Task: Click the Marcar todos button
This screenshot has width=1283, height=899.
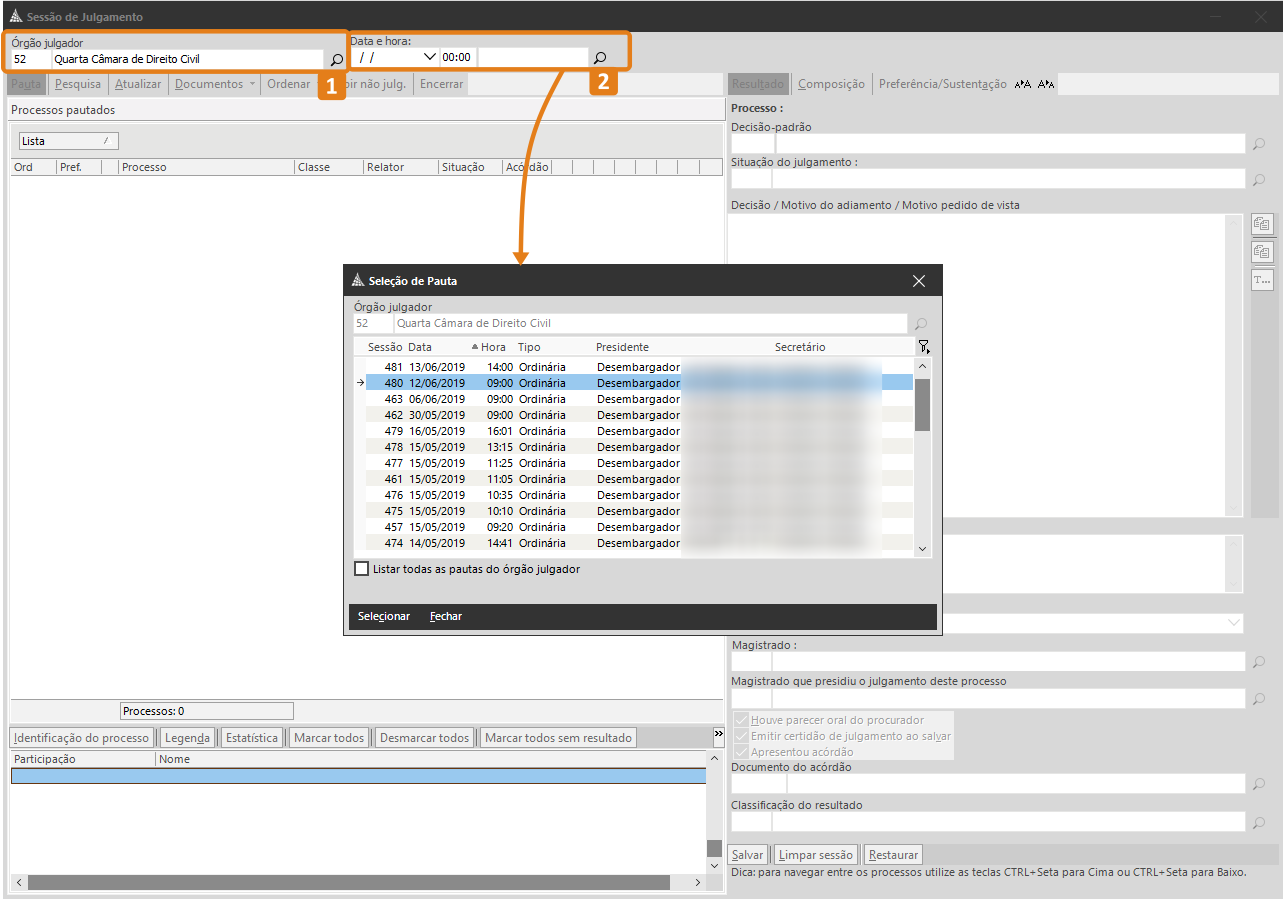Action: coord(328,738)
